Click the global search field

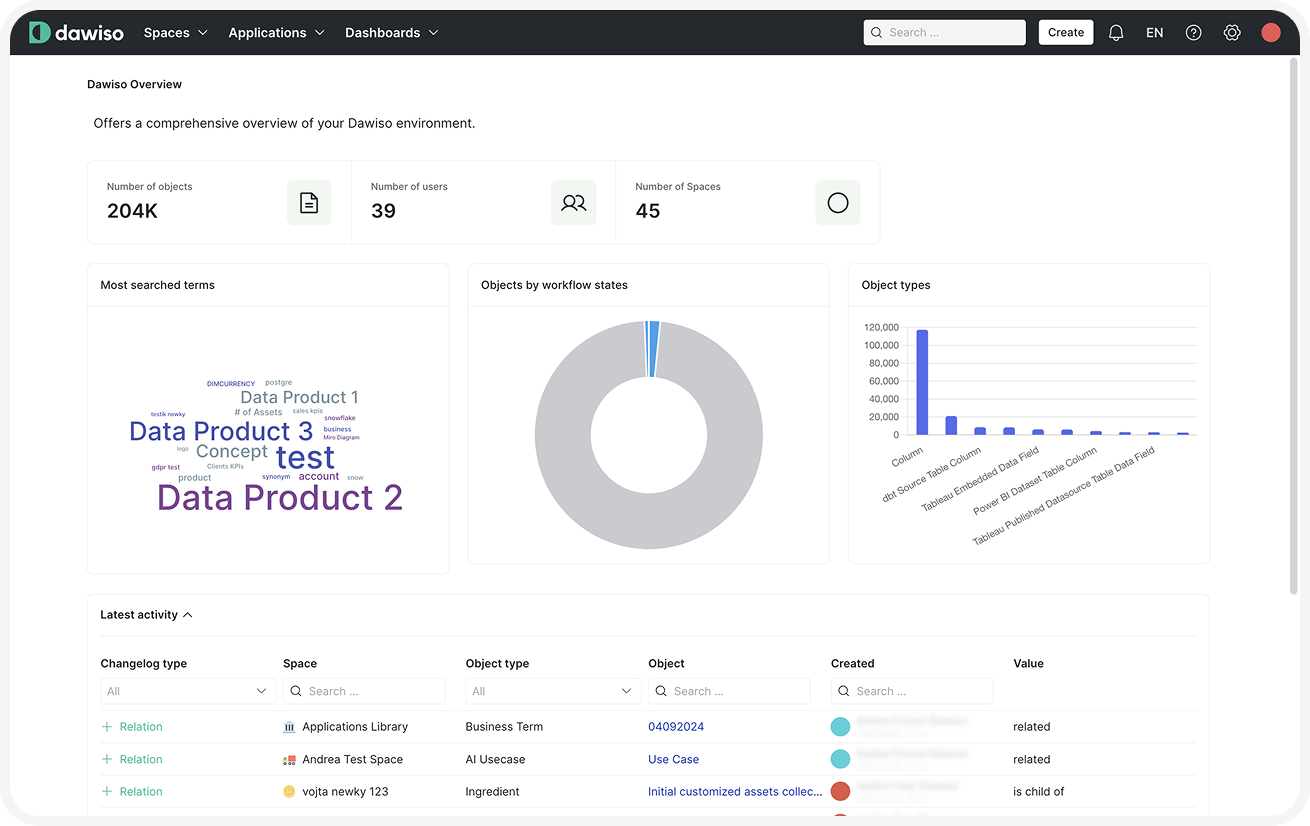pos(944,32)
